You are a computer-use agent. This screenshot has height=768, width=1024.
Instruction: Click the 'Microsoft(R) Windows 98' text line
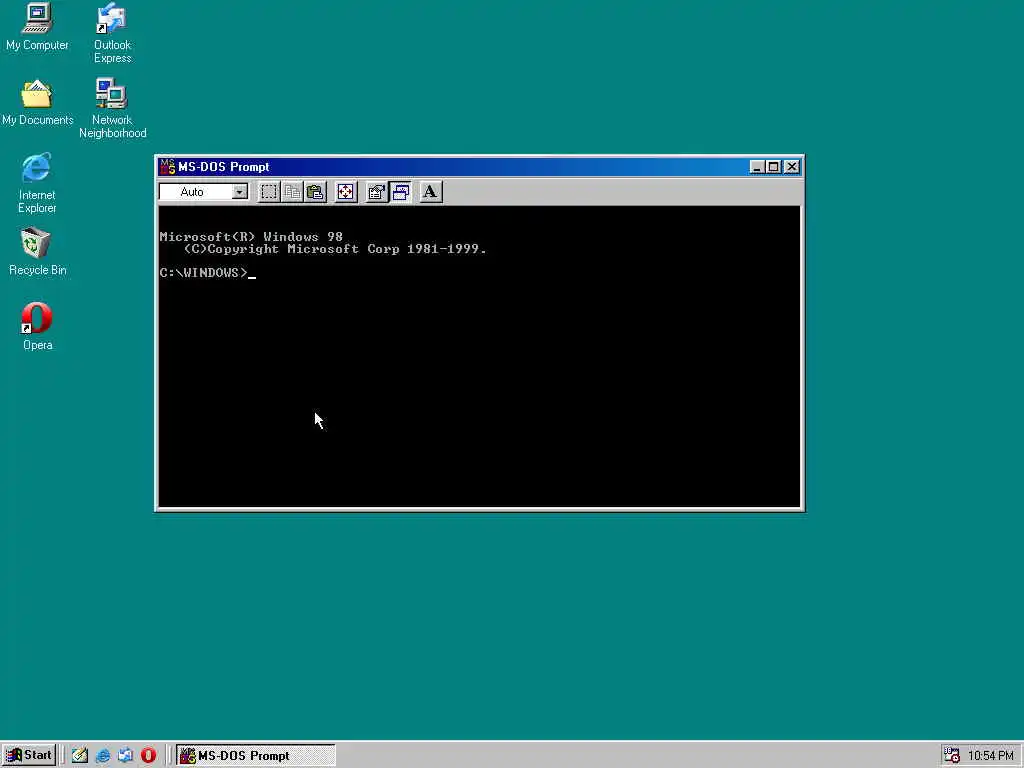(x=251, y=236)
